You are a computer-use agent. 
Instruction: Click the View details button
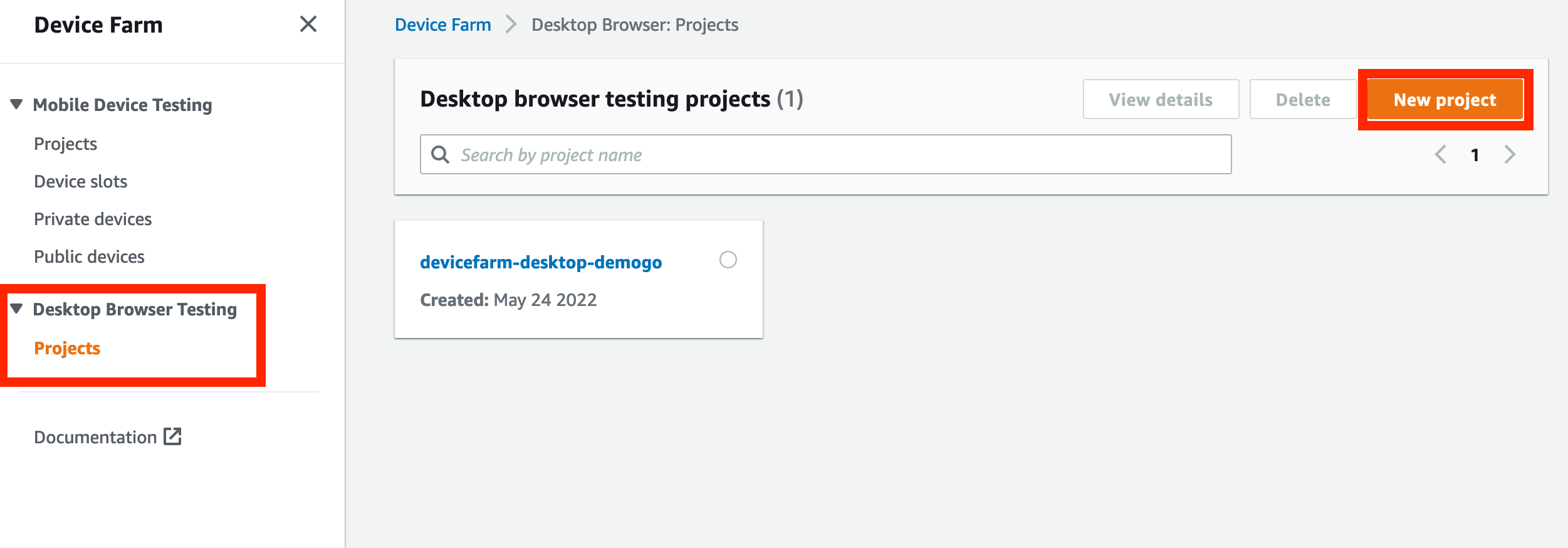click(x=1161, y=100)
